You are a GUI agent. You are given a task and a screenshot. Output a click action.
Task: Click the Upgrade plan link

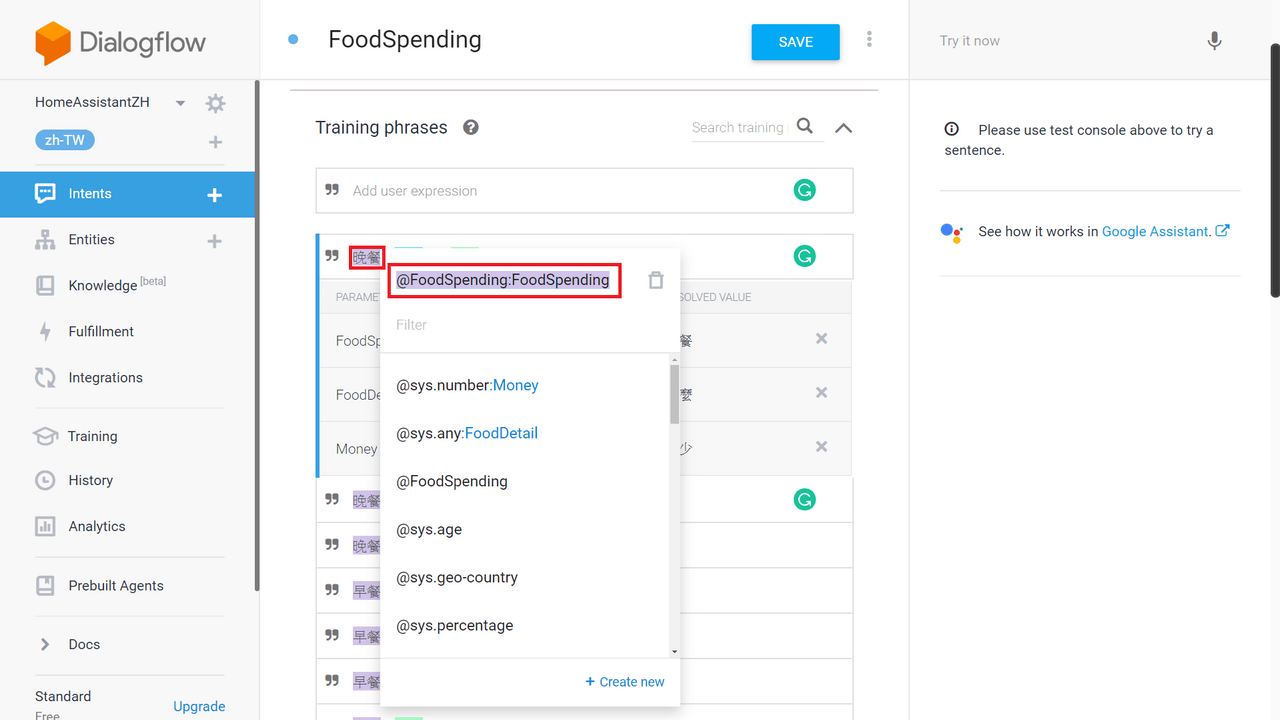(199, 706)
